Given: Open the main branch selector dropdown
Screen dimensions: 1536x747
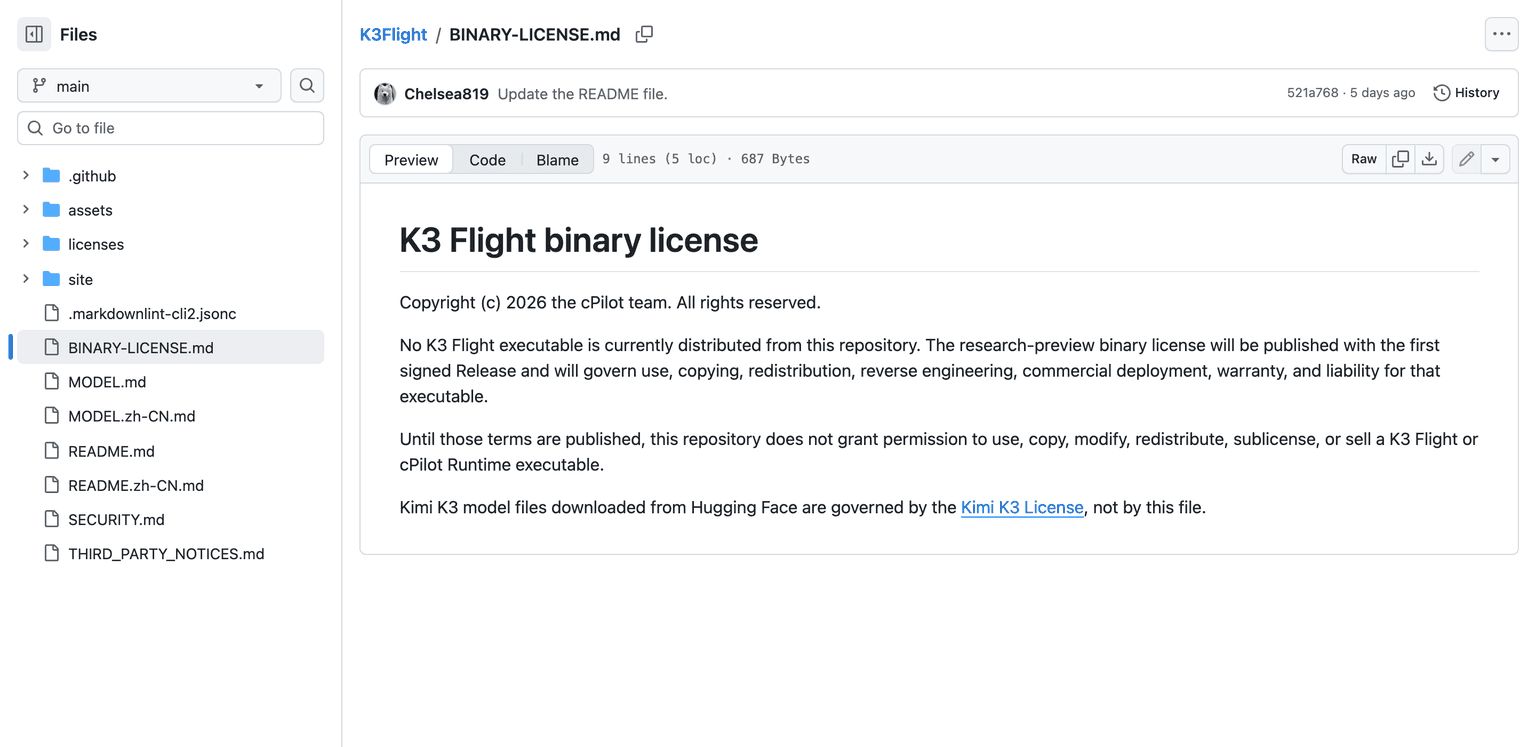Looking at the screenshot, I should (x=149, y=86).
